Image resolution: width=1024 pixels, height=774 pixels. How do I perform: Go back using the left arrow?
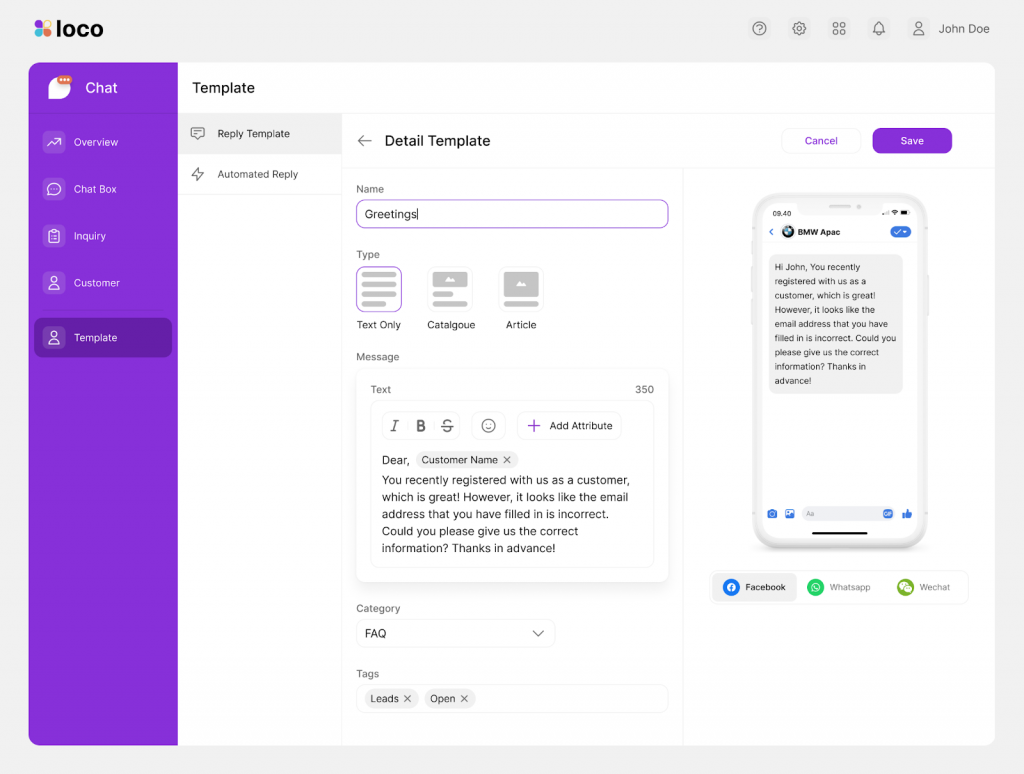(x=365, y=141)
